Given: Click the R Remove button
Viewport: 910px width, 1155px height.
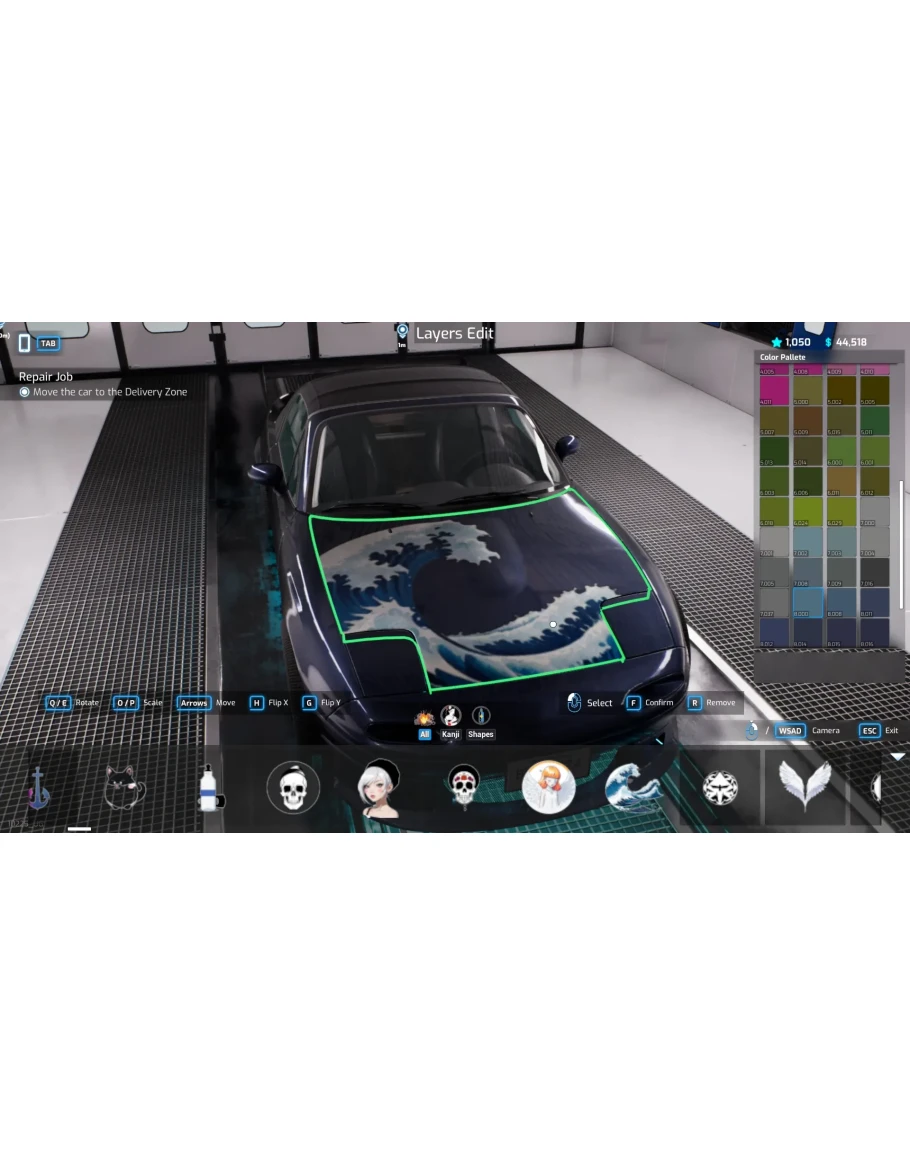Looking at the screenshot, I should tap(695, 703).
